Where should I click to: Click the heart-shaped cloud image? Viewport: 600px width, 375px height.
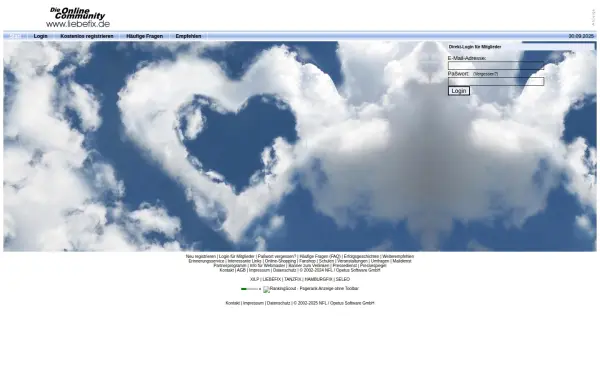click(300, 146)
